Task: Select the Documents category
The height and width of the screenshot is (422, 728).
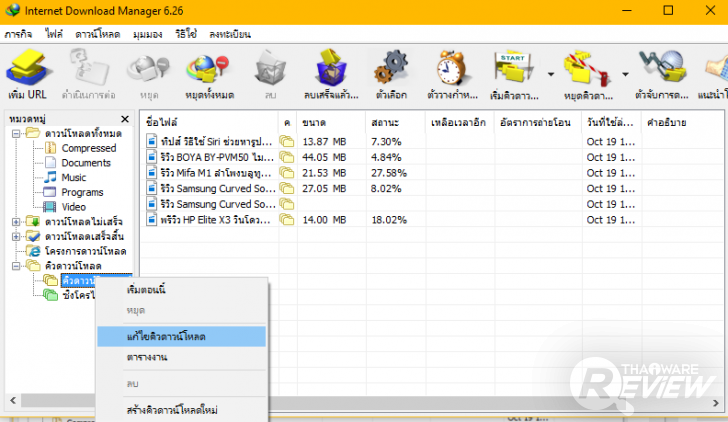Action: click(86, 163)
